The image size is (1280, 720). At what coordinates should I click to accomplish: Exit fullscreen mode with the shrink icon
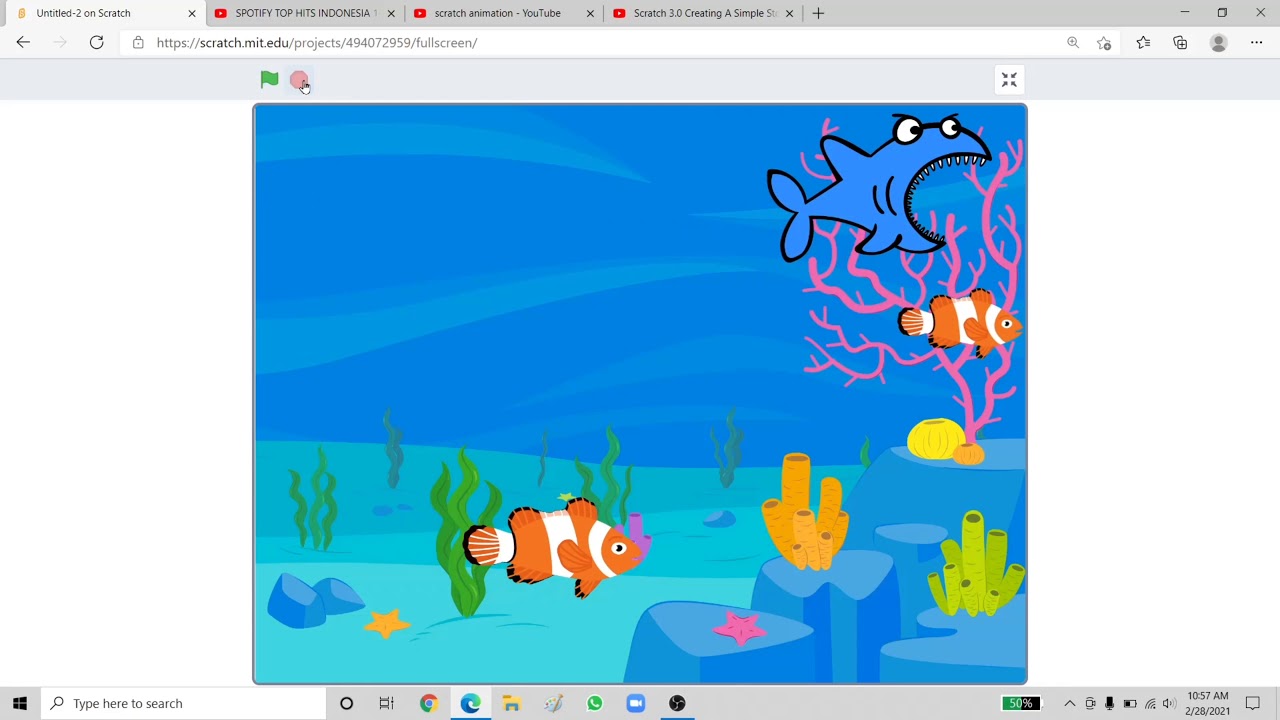pos(1009,80)
